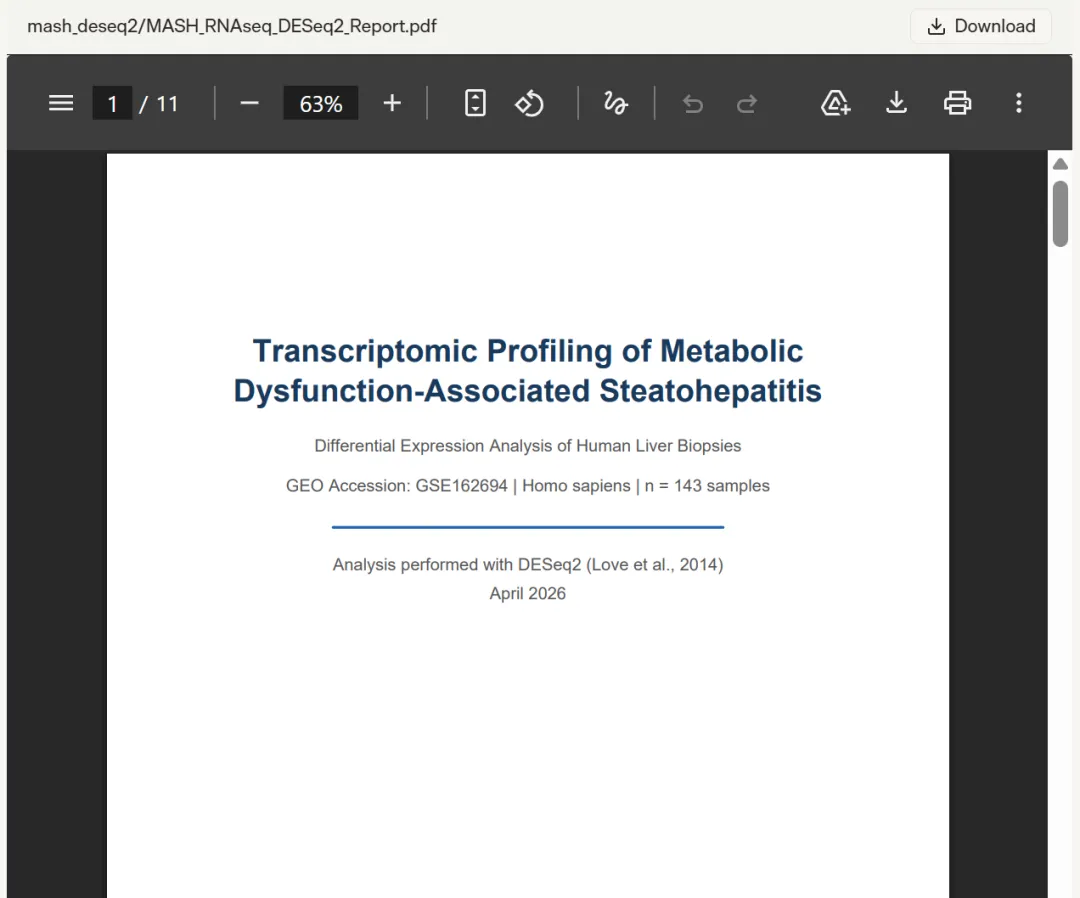Click the total page count / 11
1080x898 pixels.
(x=159, y=104)
